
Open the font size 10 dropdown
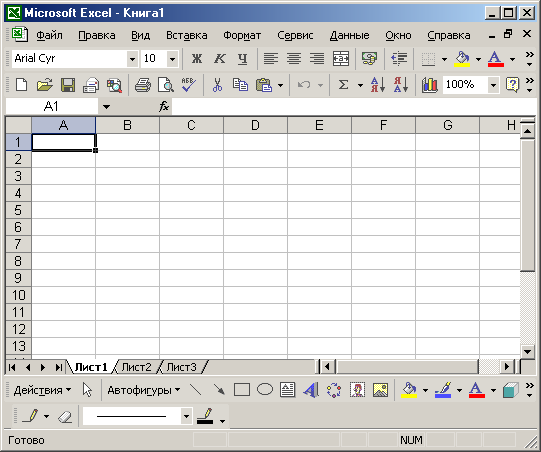coord(172,59)
